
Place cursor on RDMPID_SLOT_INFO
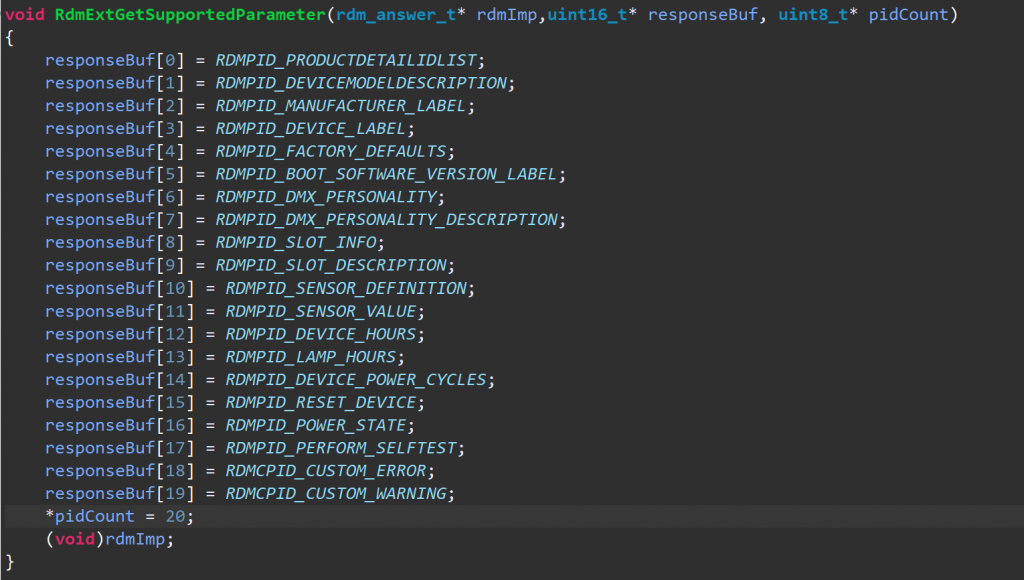coord(299,242)
